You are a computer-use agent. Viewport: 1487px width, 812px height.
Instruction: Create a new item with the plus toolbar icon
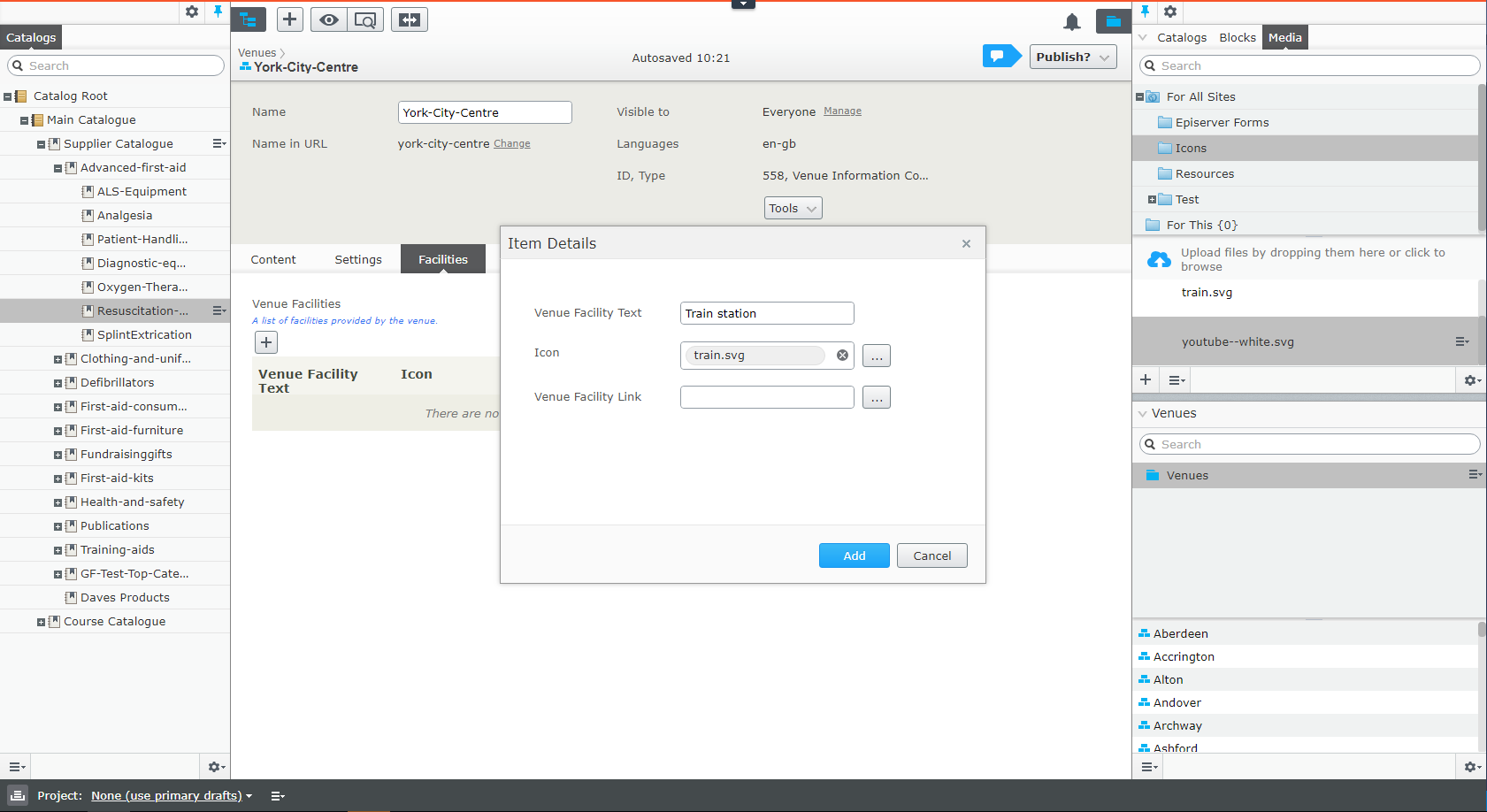click(289, 19)
